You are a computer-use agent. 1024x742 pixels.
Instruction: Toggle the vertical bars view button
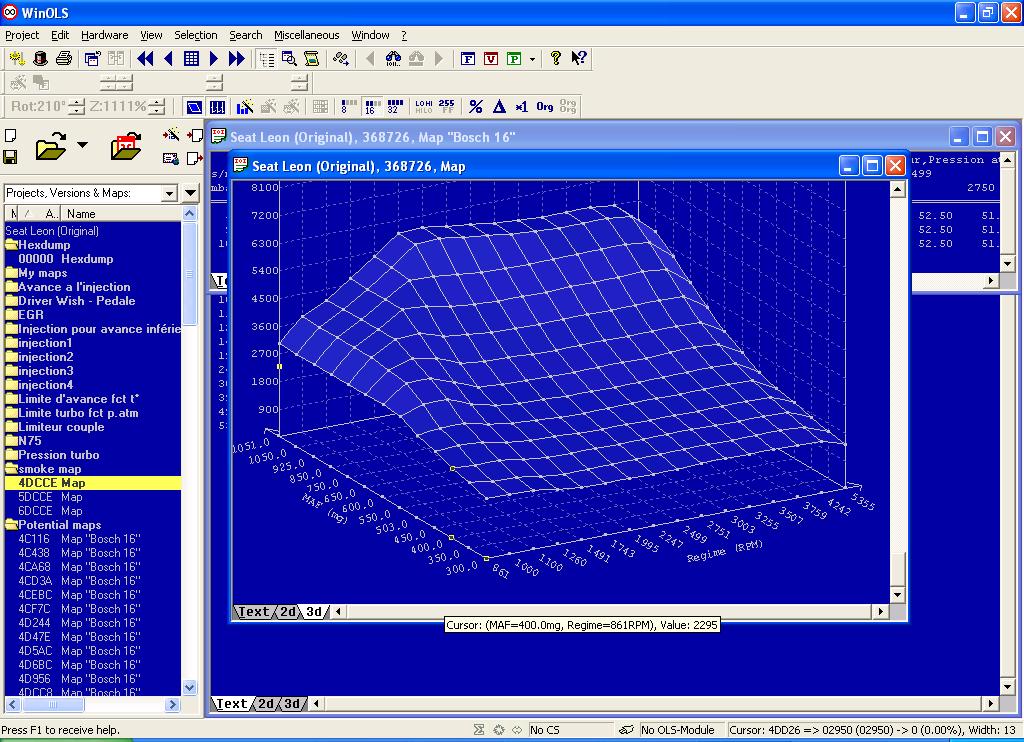[x=217, y=106]
